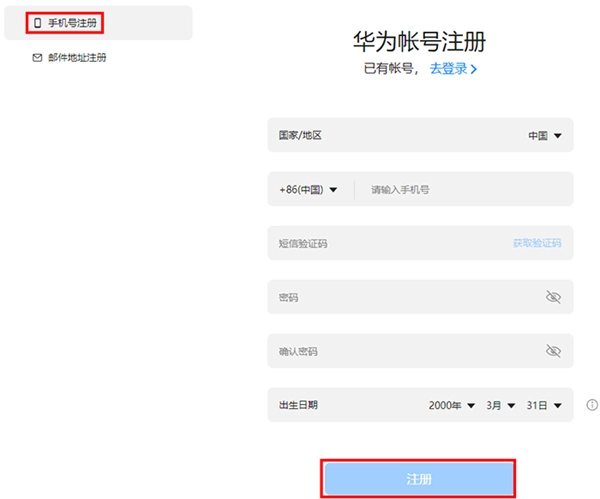Focus the 请输入手机号 phone number field
Image resolution: width=600 pixels, height=499 pixels.
[x=460, y=189]
